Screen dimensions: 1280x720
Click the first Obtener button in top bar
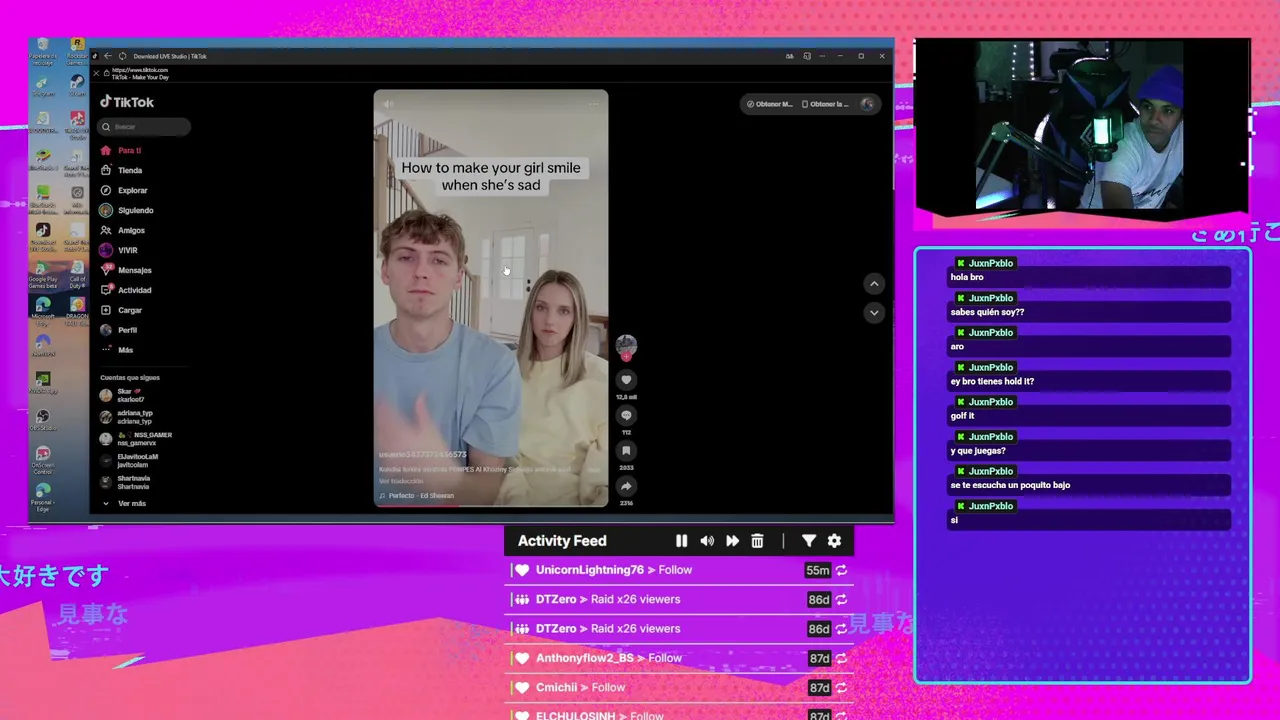pos(769,104)
